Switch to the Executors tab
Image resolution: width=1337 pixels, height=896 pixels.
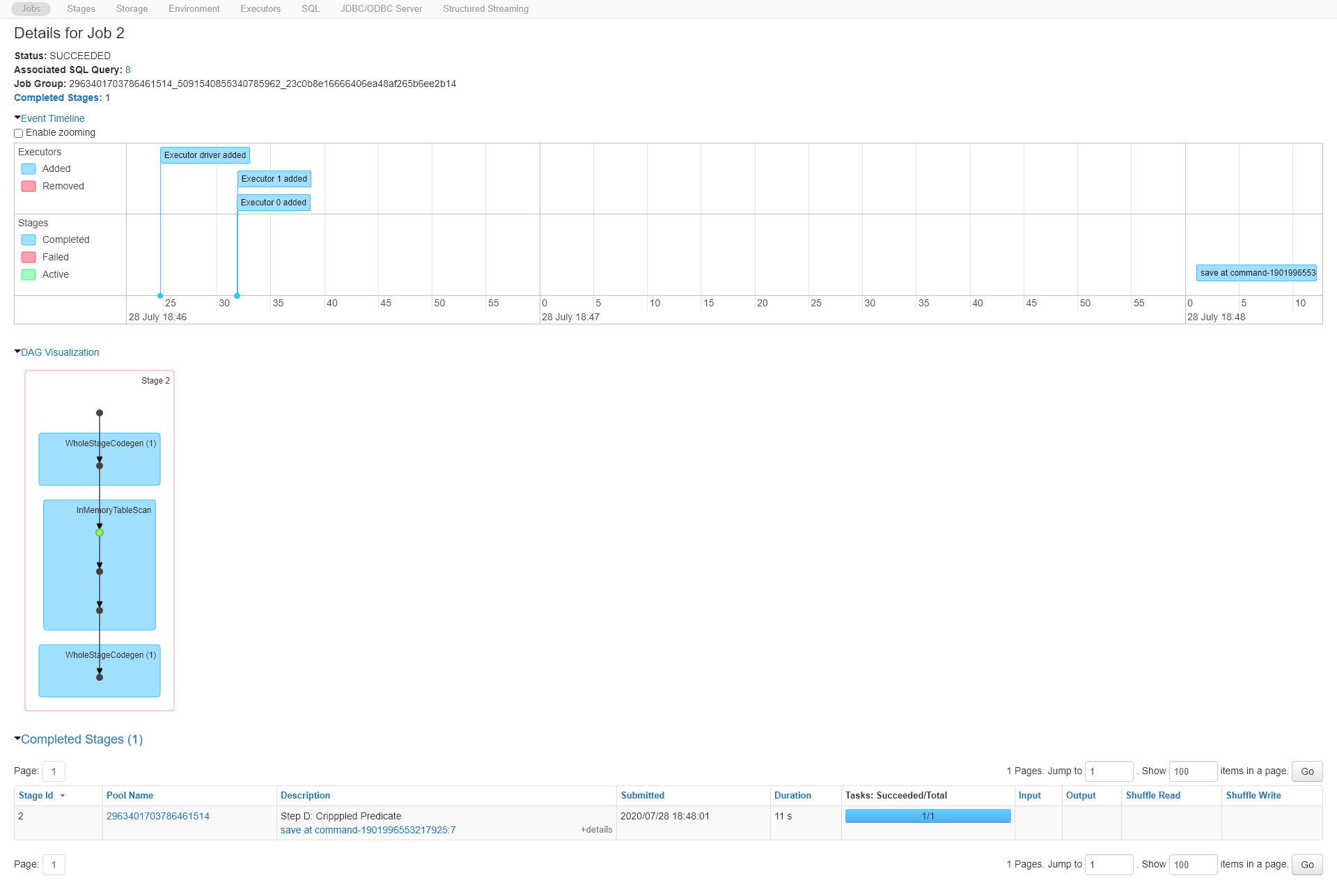(260, 9)
